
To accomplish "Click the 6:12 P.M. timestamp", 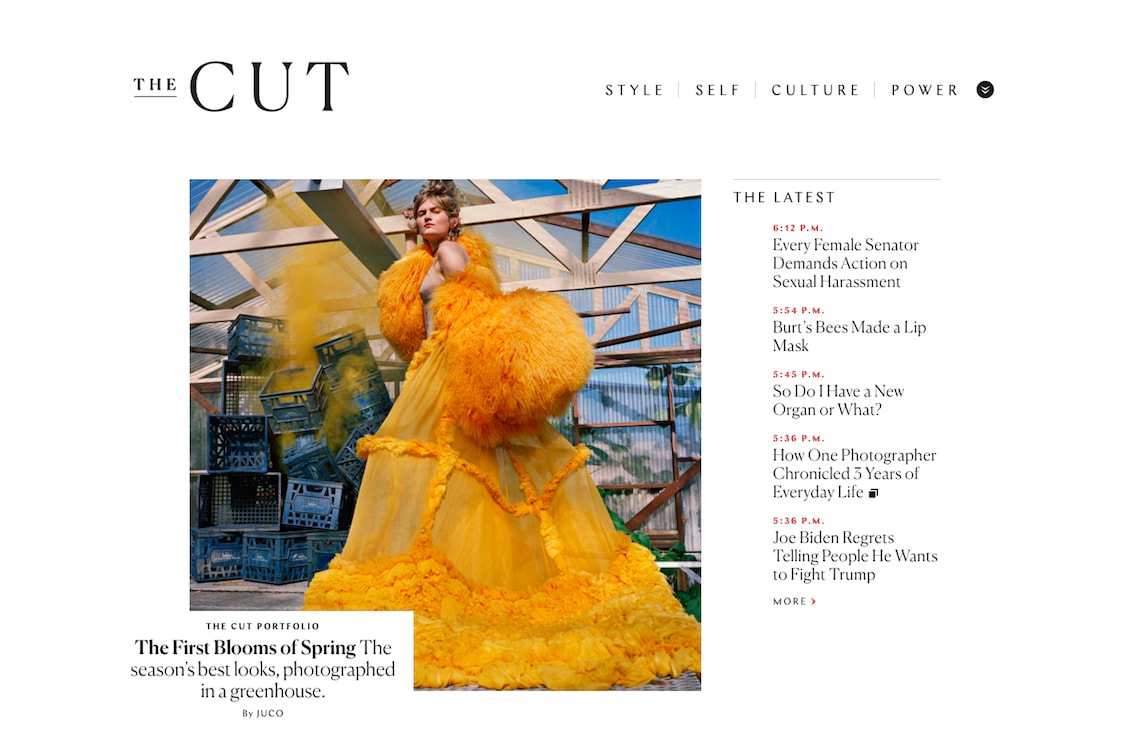I will point(798,228).
